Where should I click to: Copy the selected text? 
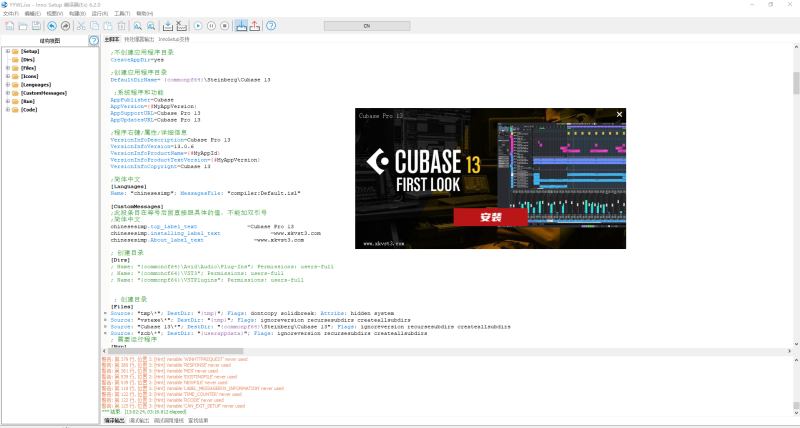(94, 26)
